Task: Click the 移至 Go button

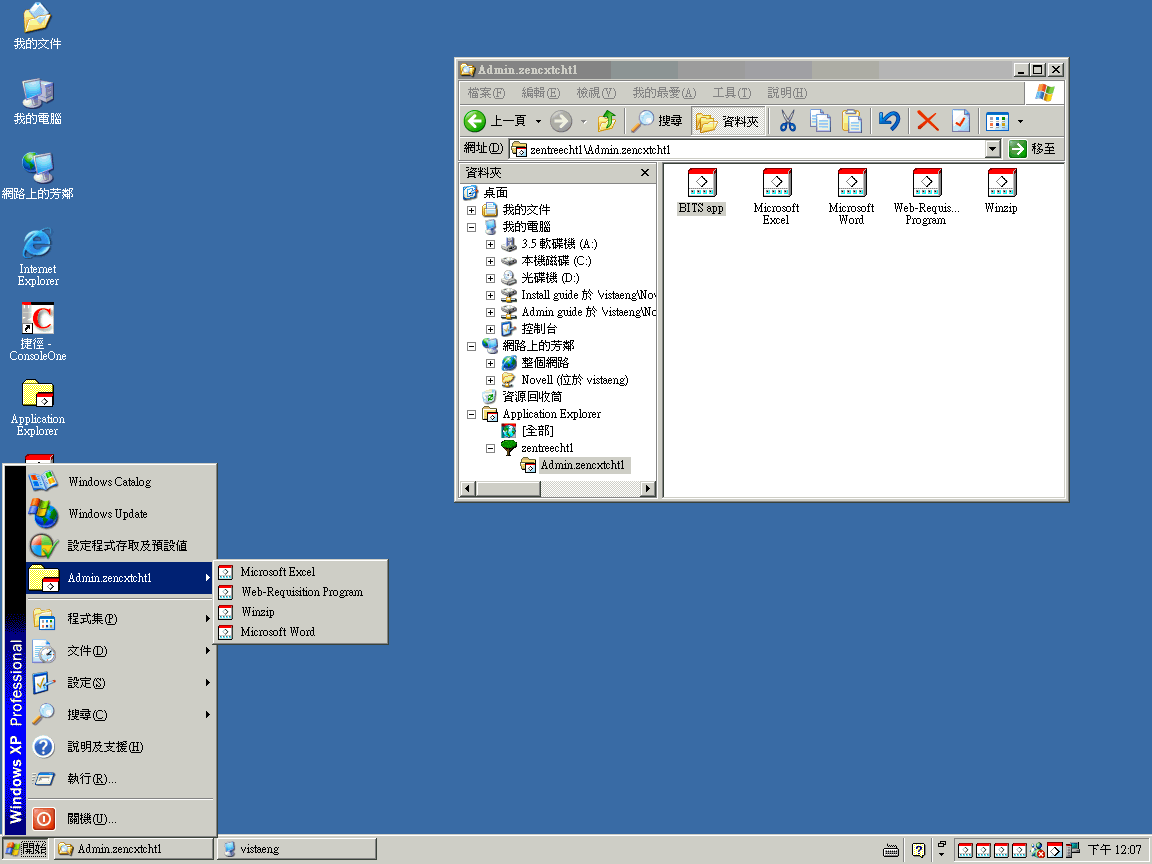Action: pyautogui.click(x=1032, y=149)
